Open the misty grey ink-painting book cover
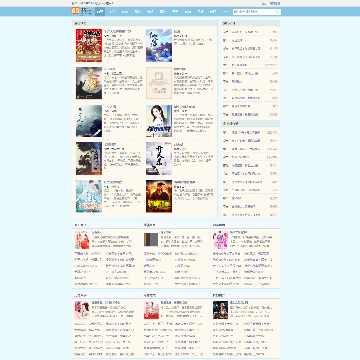This screenshot has width=360, height=360. coord(89,121)
